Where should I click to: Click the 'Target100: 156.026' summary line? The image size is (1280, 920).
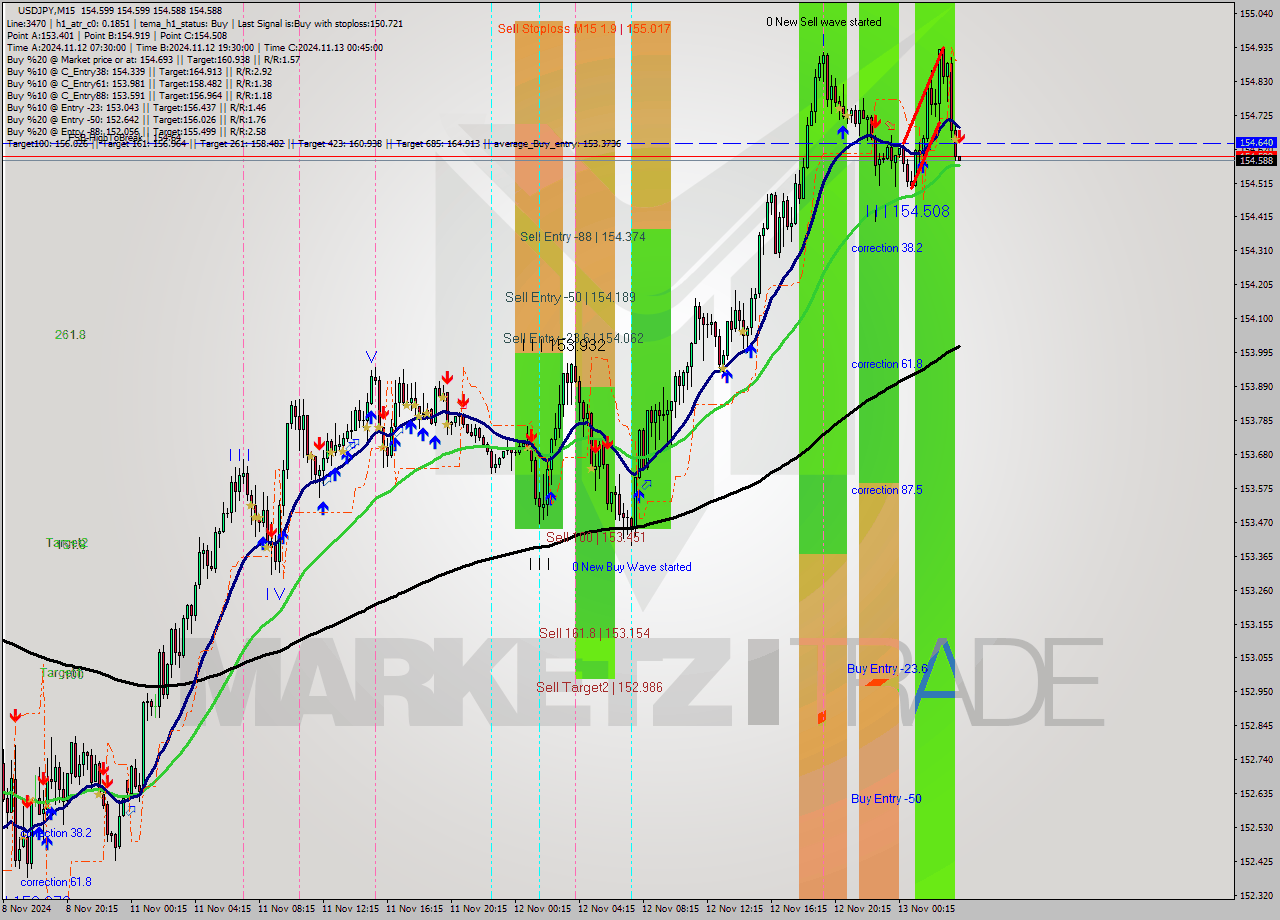(313, 144)
